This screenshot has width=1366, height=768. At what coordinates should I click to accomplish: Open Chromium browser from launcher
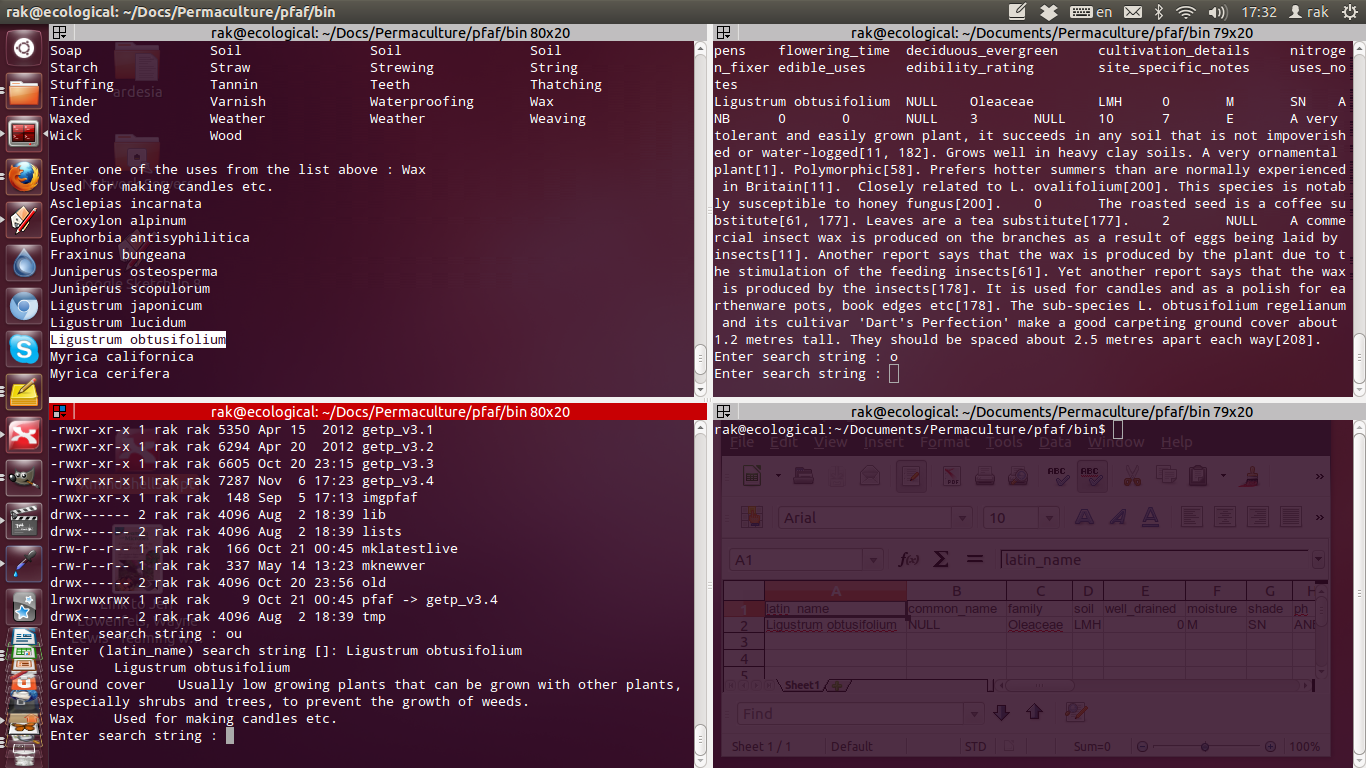coord(24,306)
